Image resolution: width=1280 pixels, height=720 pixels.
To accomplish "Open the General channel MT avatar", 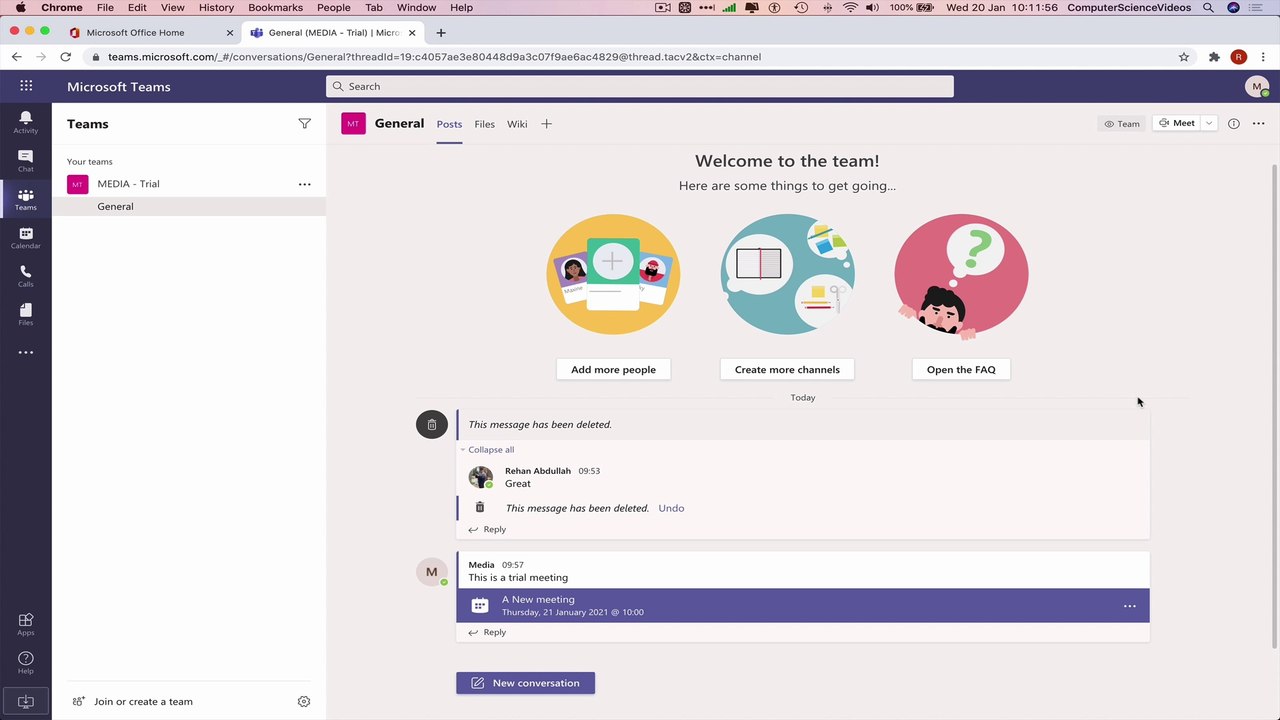I will click(353, 124).
